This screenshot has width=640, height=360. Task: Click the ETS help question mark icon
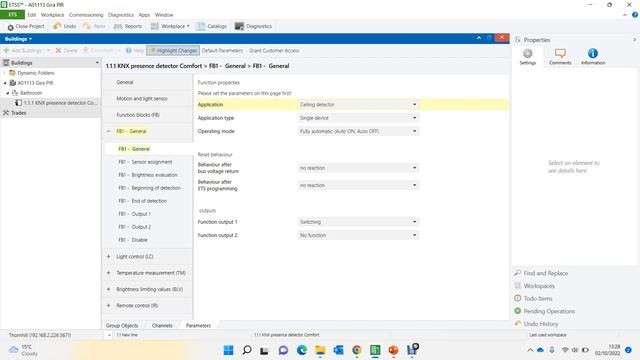point(635,15)
